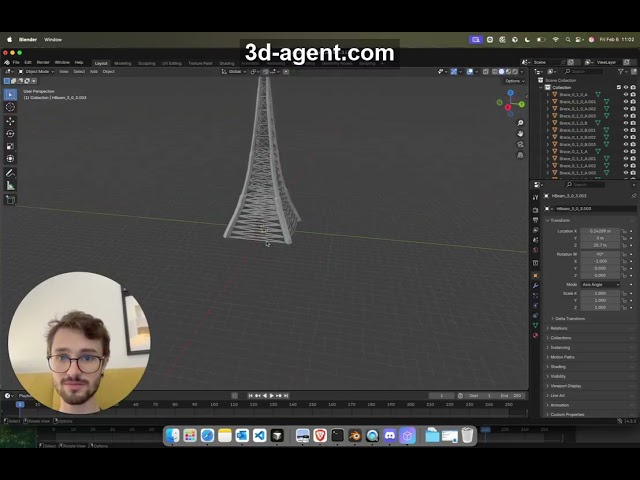Select the Annotate pencil tool

[10, 173]
